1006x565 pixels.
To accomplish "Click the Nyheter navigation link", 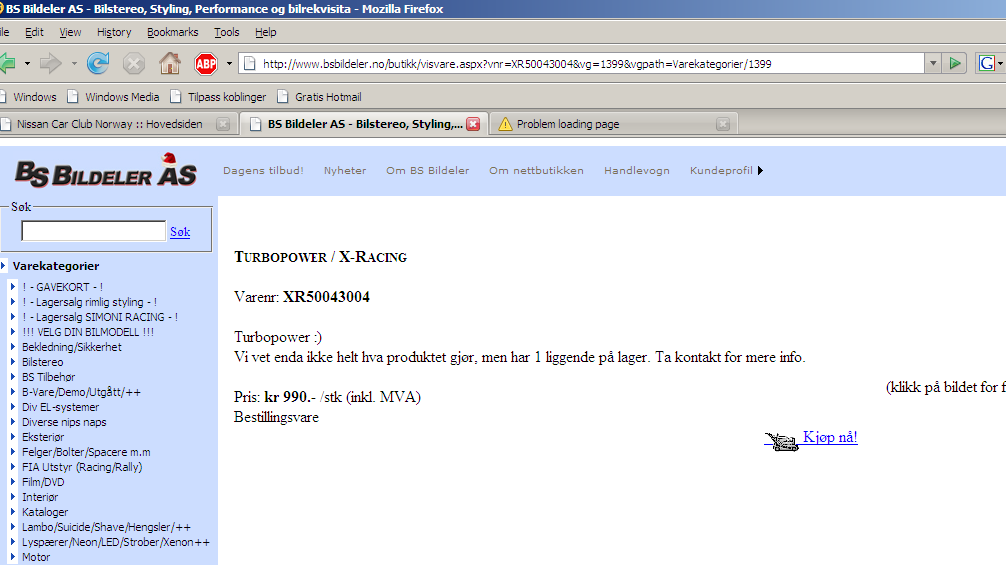I will (x=345, y=171).
